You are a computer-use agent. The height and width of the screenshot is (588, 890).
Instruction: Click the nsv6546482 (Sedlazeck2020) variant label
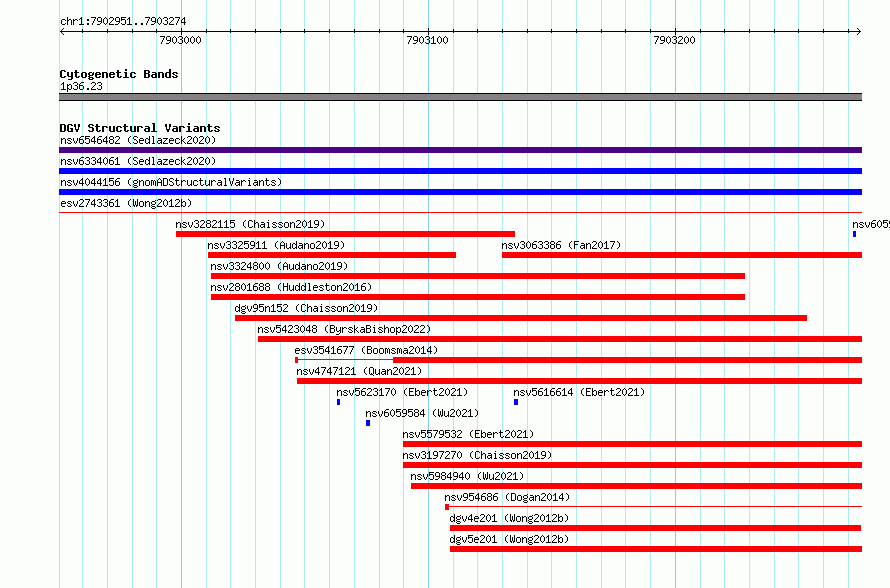[138, 140]
